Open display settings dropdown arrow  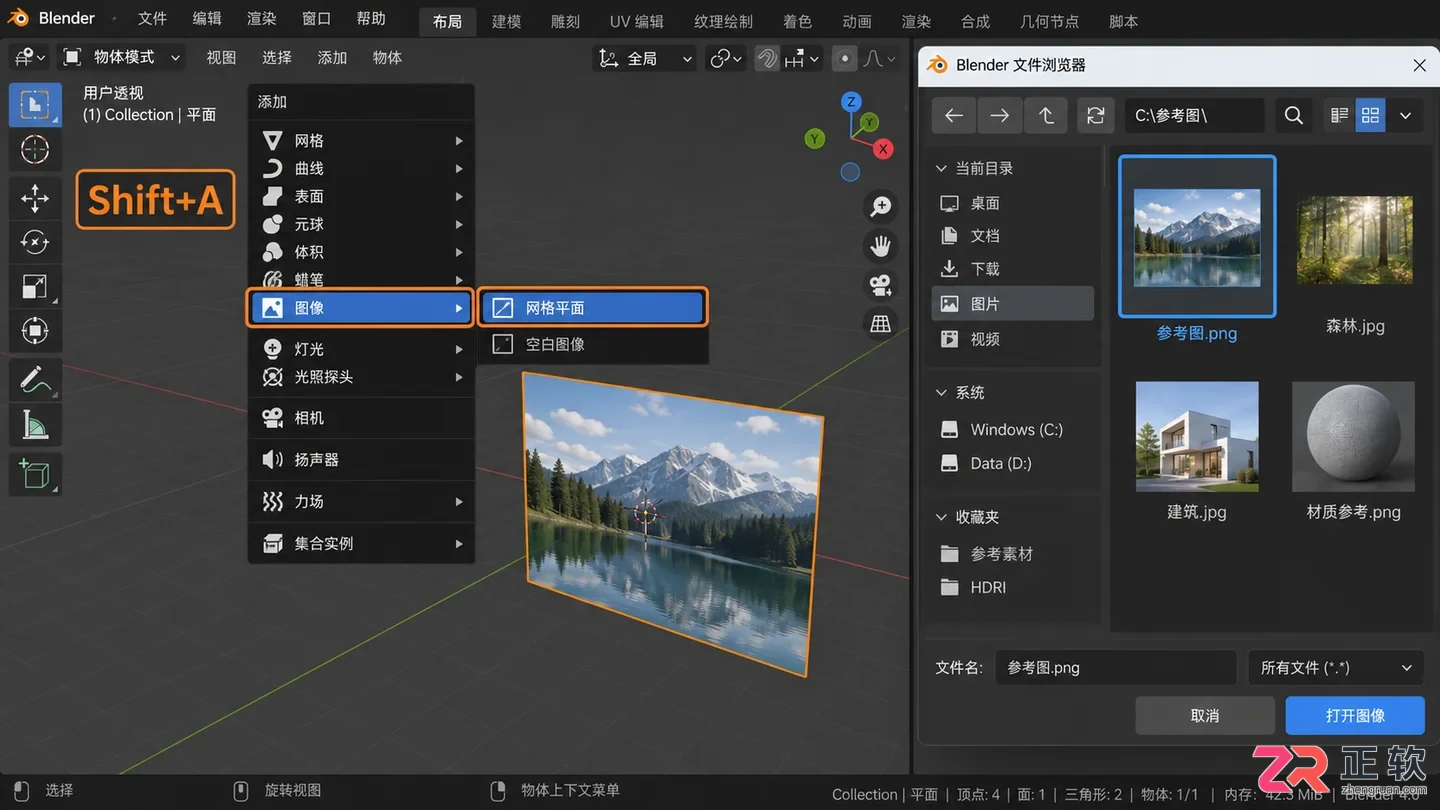click(x=1405, y=116)
